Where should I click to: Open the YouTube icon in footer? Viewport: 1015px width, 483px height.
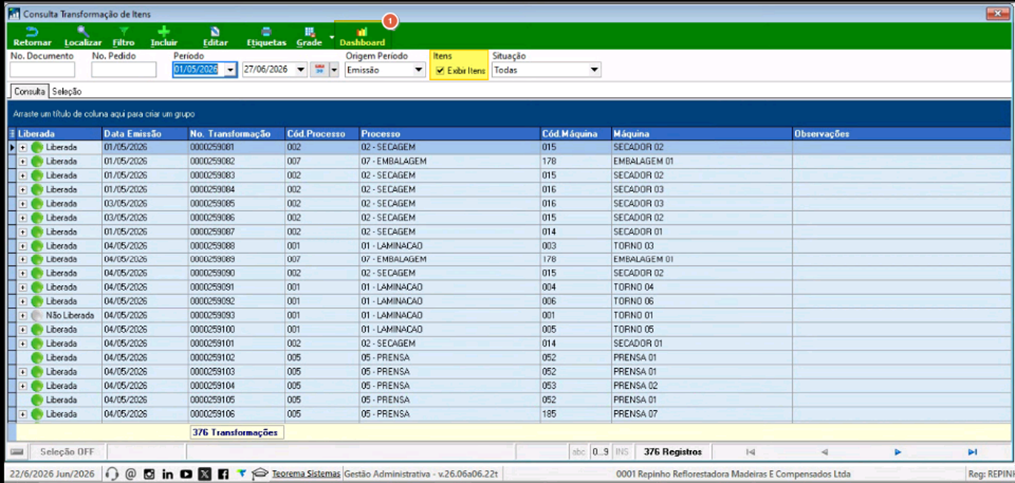pyautogui.click(x=186, y=474)
